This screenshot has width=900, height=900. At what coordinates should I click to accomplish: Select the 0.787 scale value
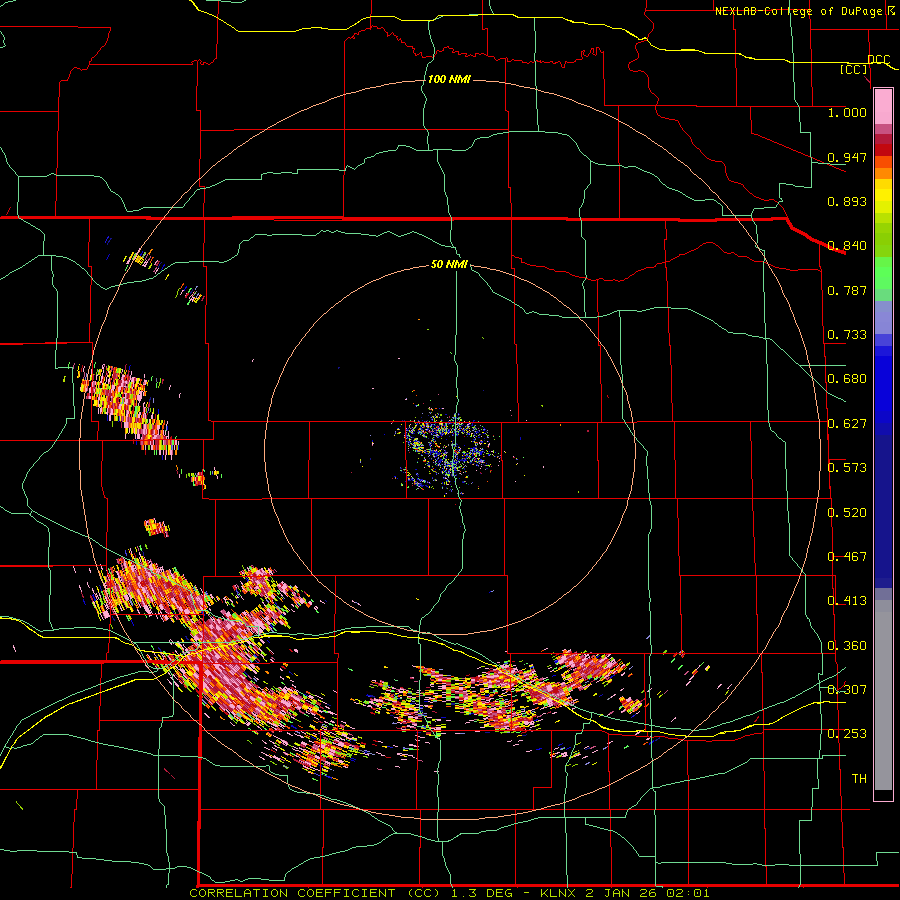(847, 290)
